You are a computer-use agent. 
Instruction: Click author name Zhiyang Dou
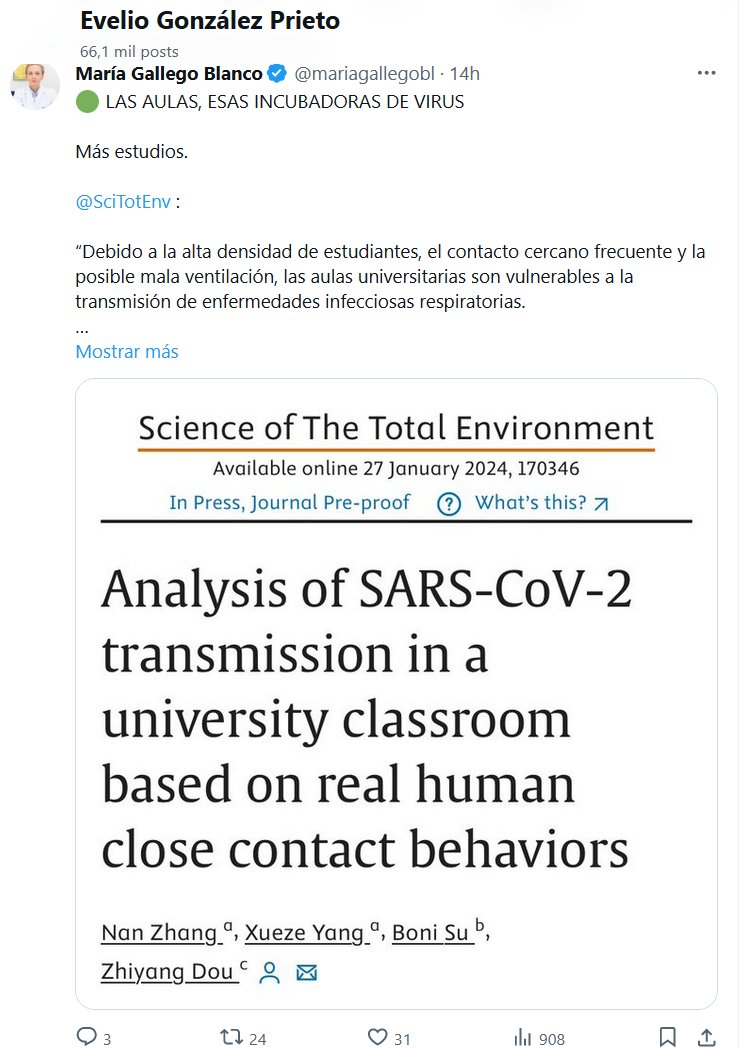pyautogui.click(x=169, y=971)
